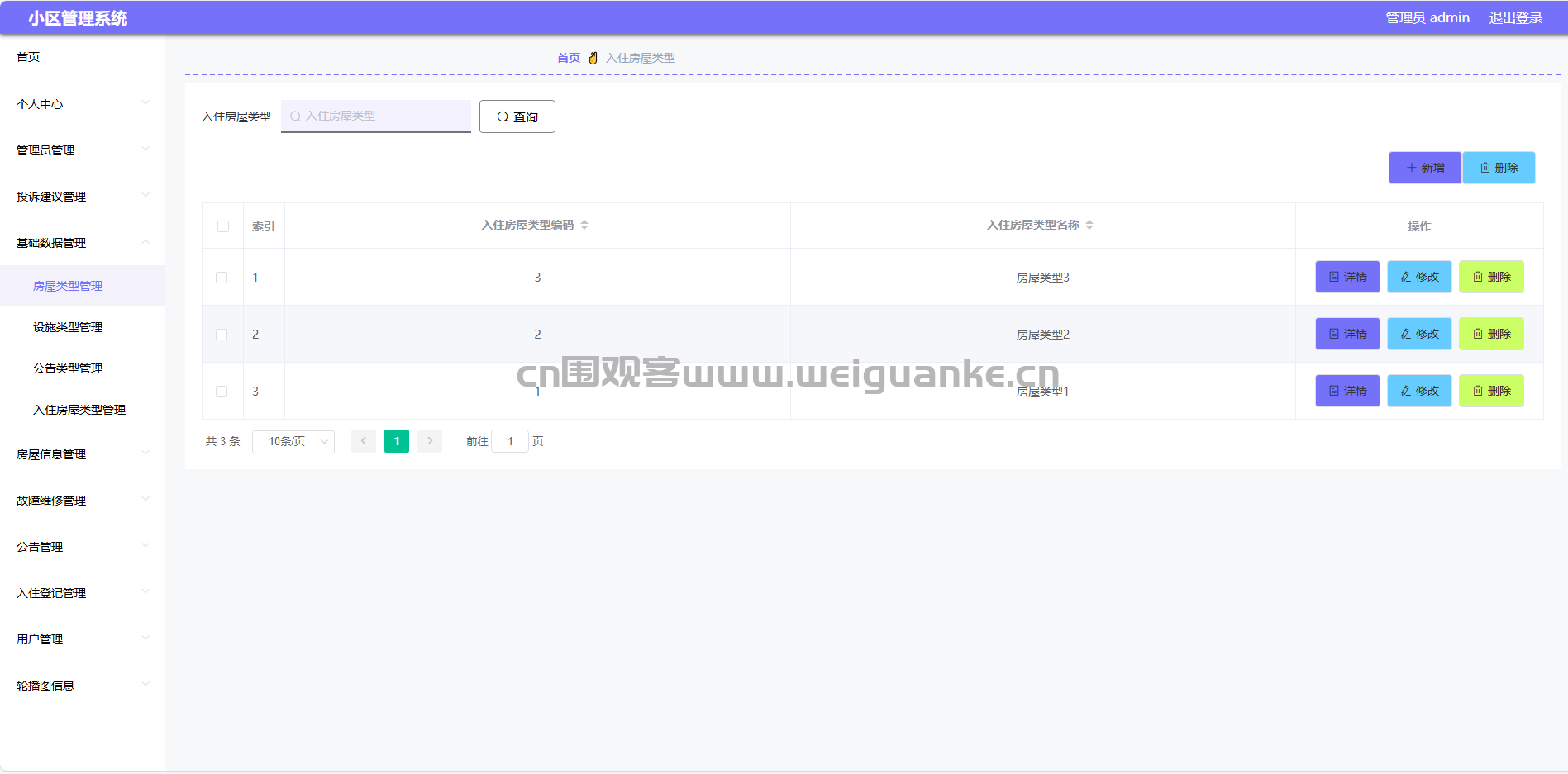Expand the 故障维修管理 menu chevron
Screen dimensions: 1568x774
click(x=145, y=499)
